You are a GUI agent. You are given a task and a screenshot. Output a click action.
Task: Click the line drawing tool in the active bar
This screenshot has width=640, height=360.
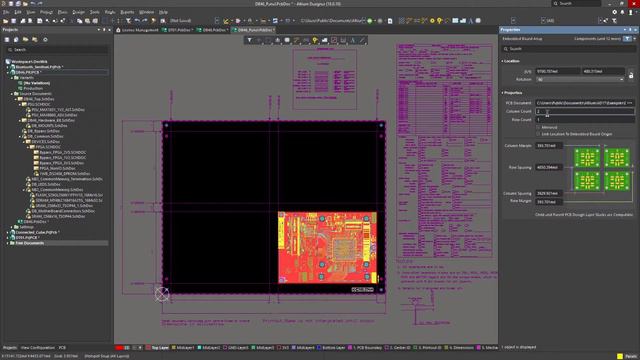point(362,40)
